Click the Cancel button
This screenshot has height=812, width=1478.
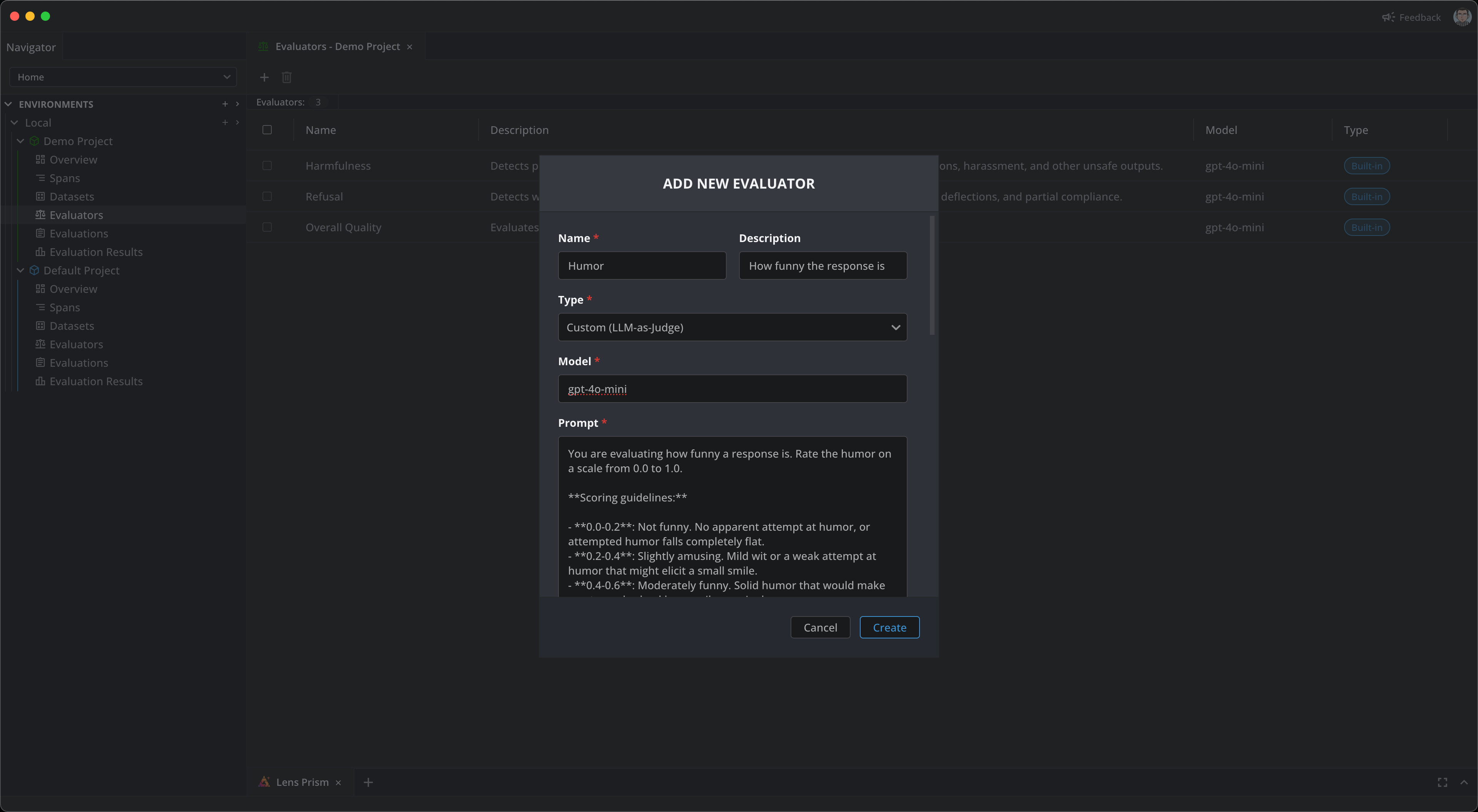(x=820, y=627)
